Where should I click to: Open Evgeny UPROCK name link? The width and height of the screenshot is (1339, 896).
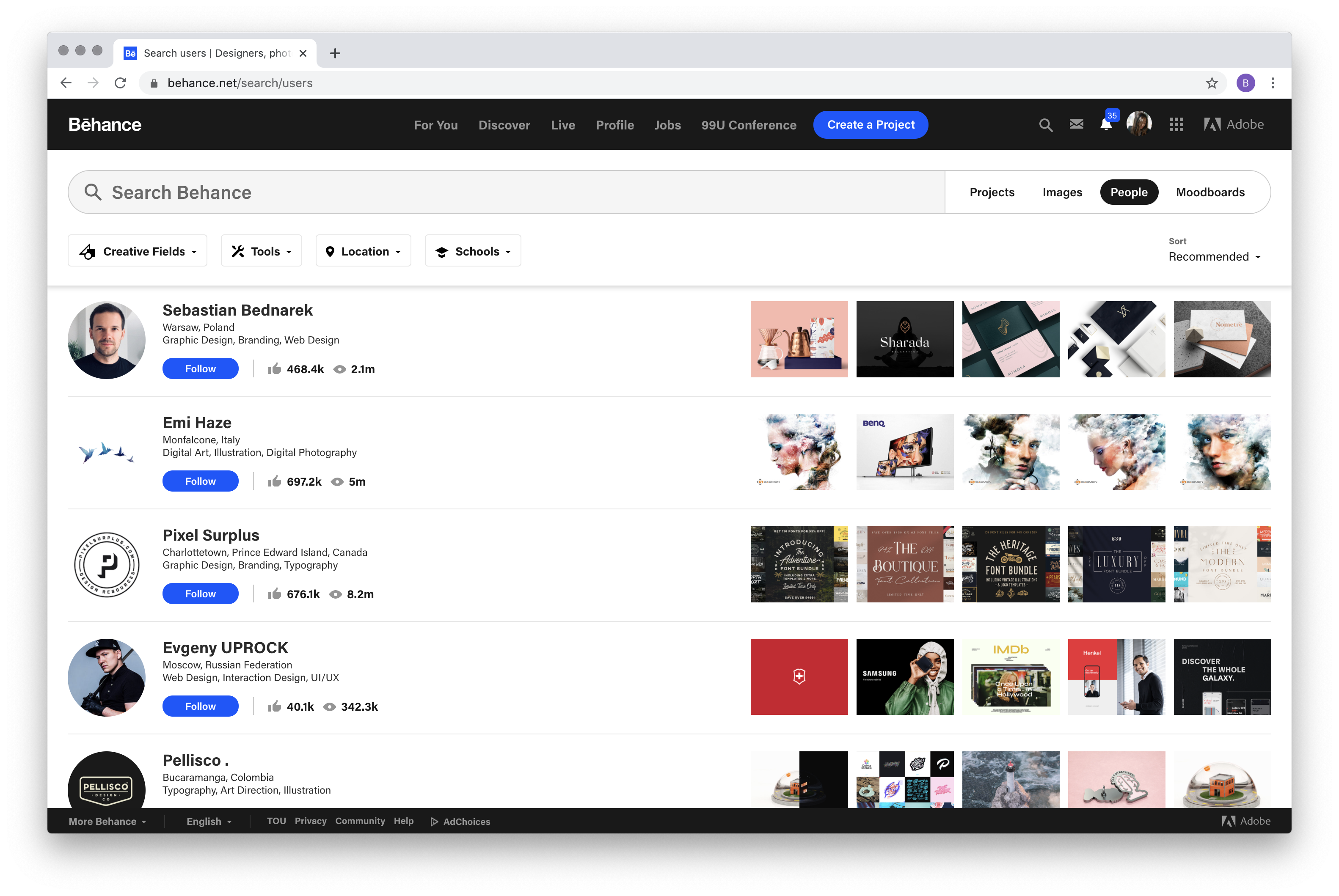click(225, 647)
